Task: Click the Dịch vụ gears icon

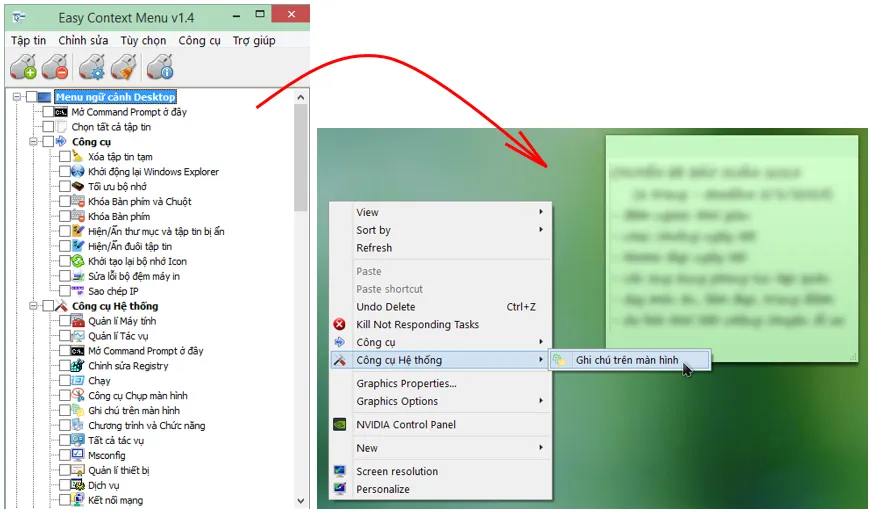Action: (x=78, y=485)
